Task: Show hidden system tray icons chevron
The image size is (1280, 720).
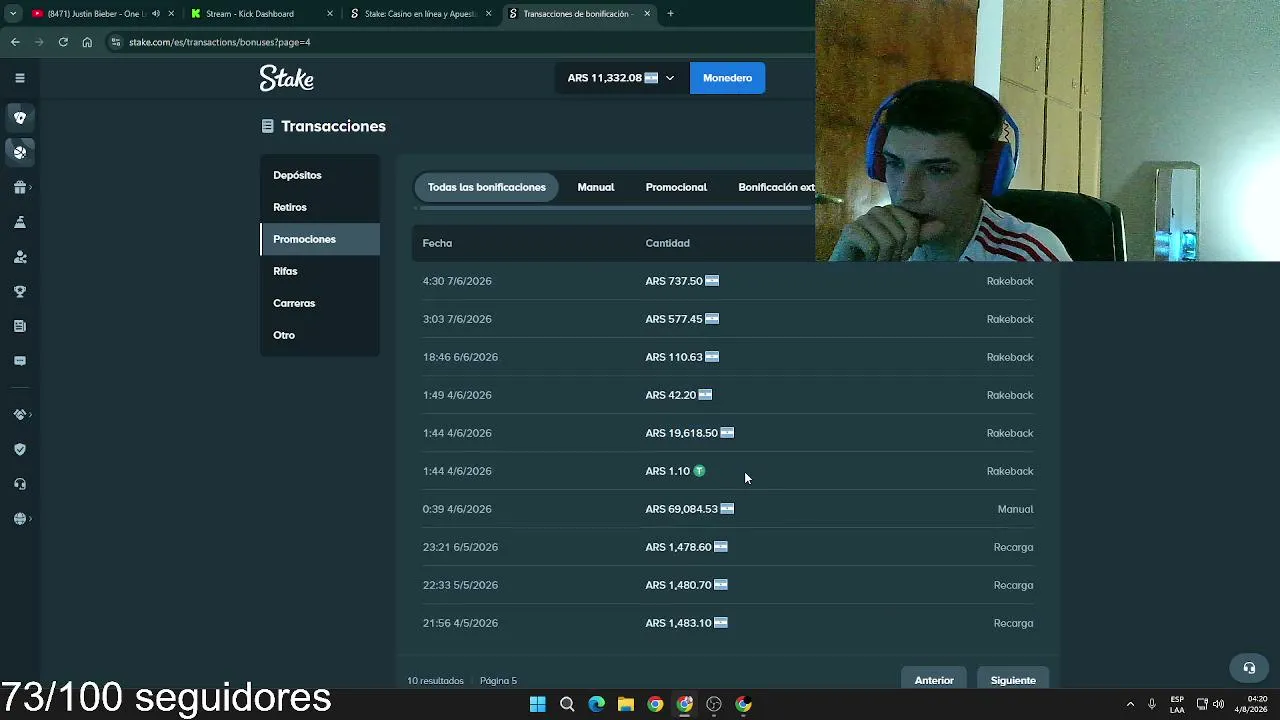Action: pyautogui.click(x=1130, y=704)
